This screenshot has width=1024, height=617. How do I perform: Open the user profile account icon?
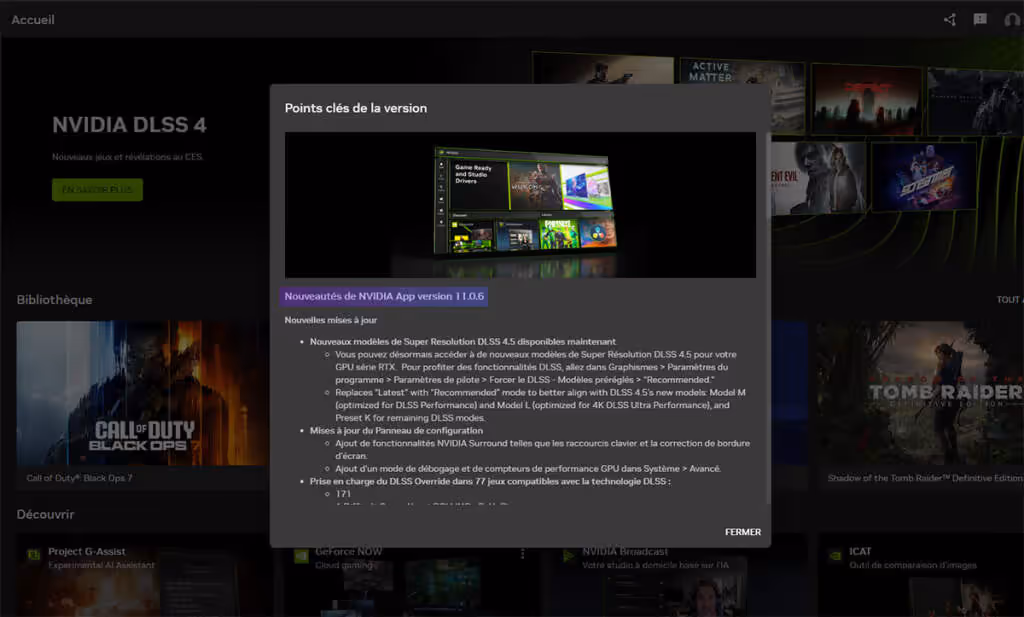coord(1012,19)
